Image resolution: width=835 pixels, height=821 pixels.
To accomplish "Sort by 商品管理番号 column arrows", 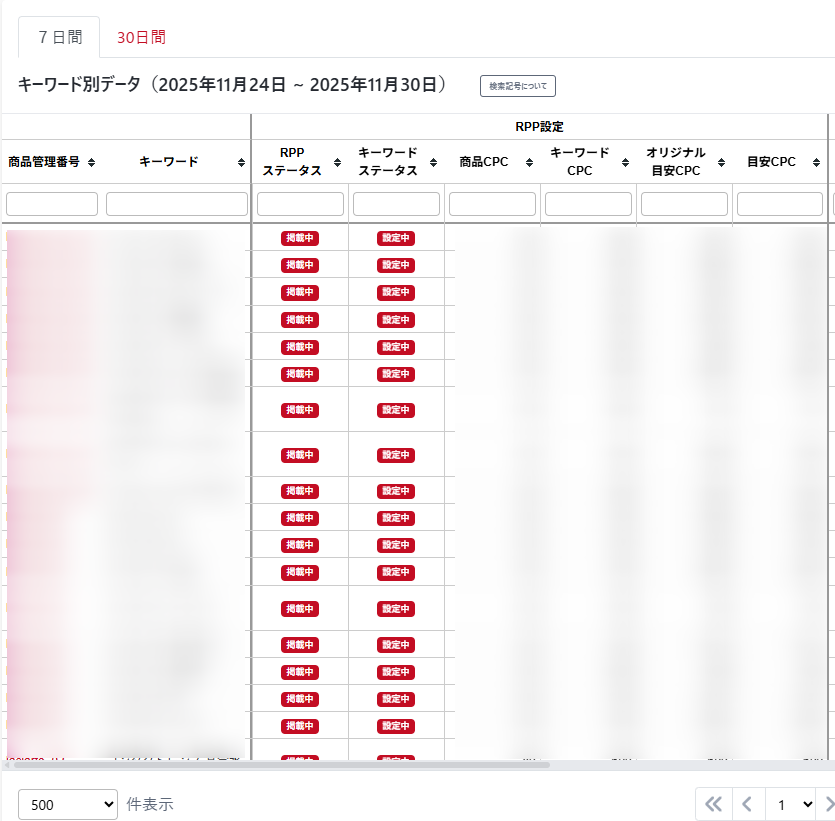I will (x=91, y=162).
